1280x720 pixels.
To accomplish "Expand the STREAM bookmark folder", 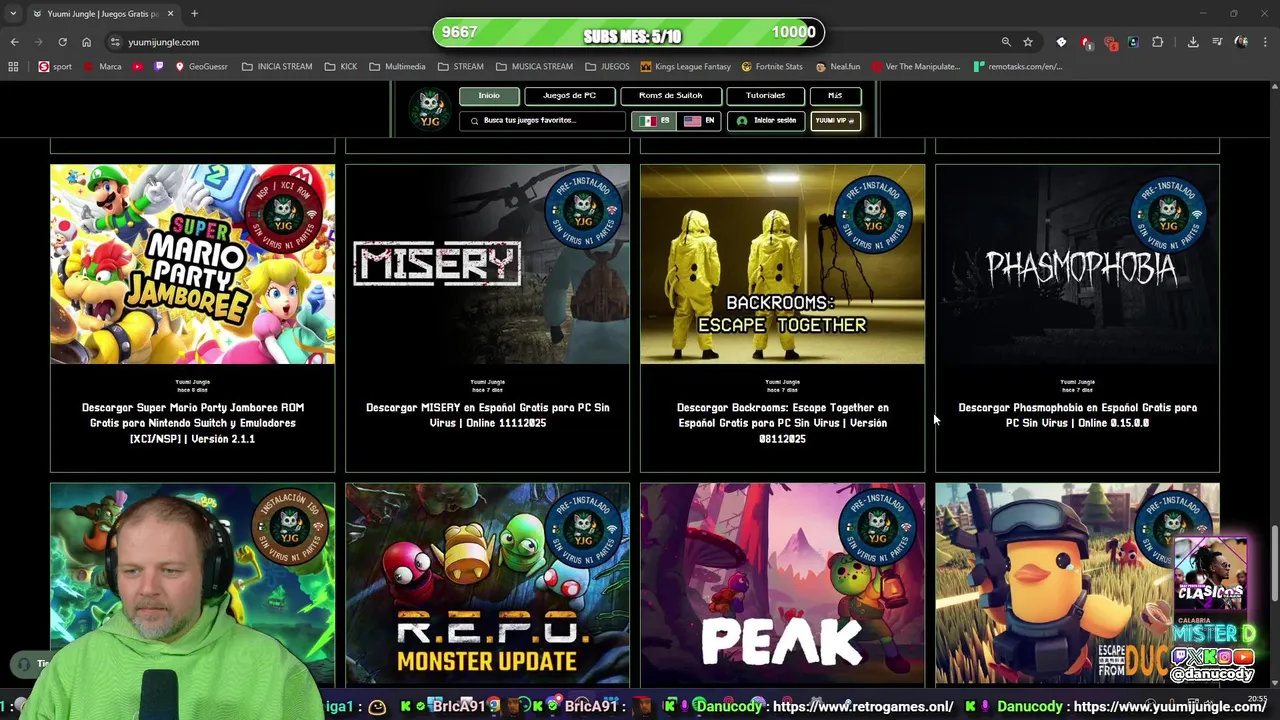I will [460, 67].
